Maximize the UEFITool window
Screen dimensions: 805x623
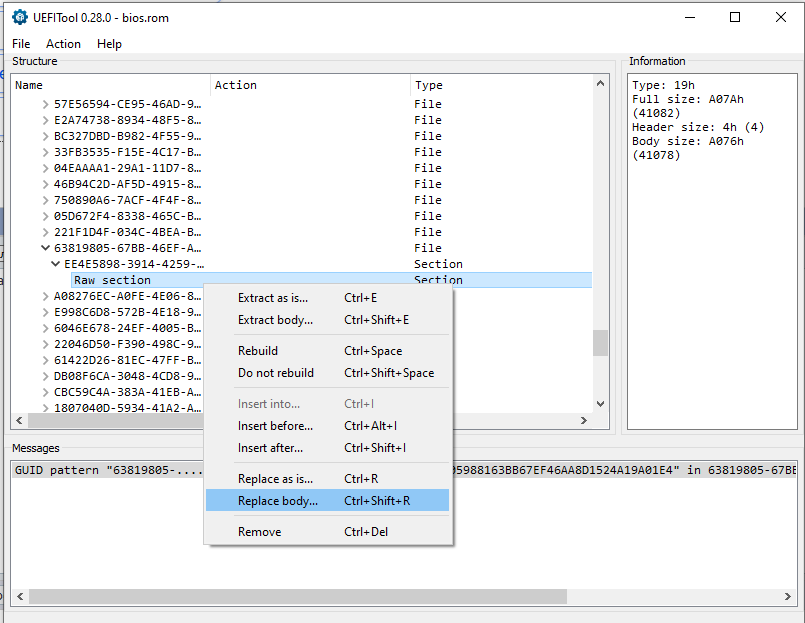tap(735, 17)
